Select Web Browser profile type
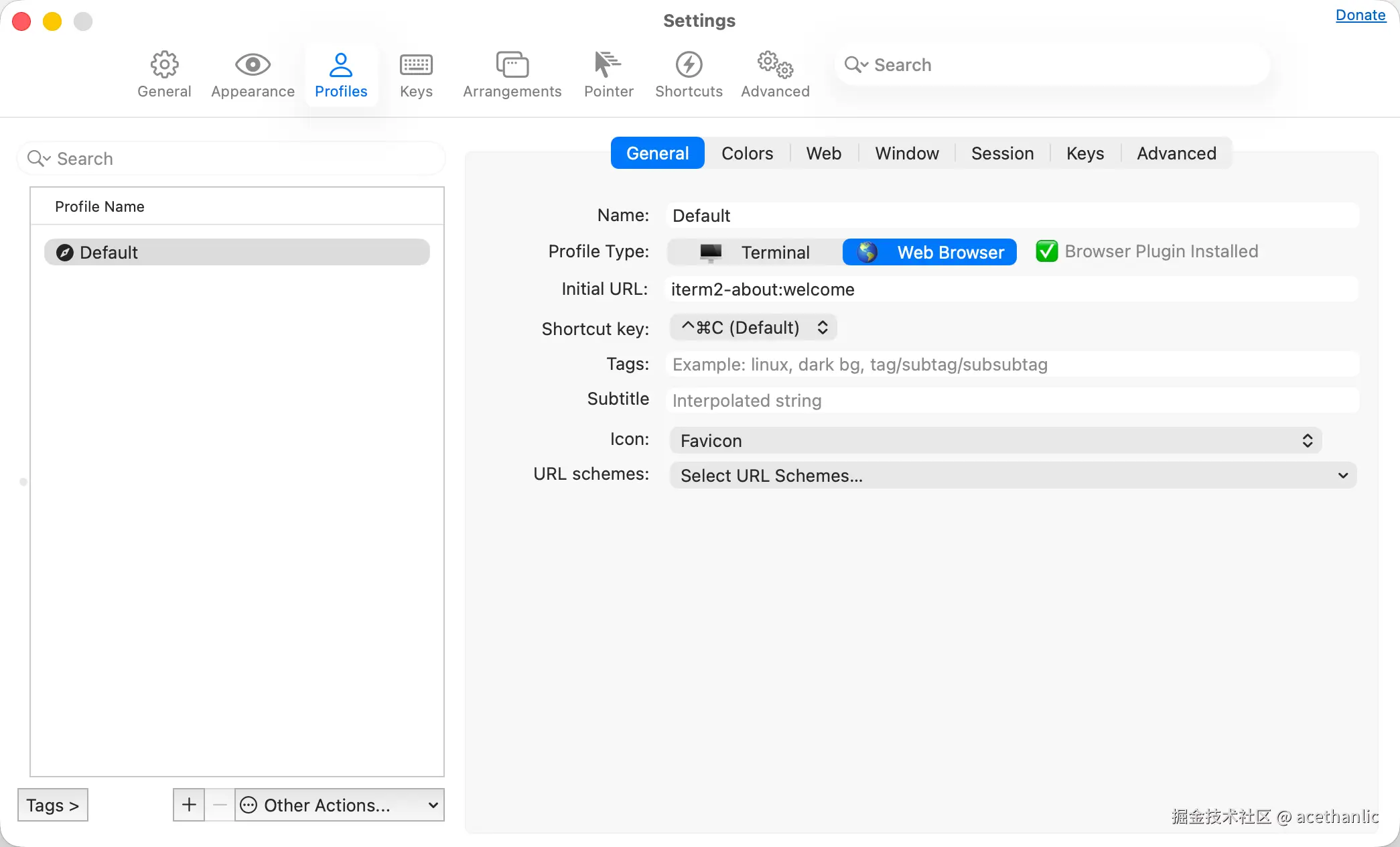The image size is (1400, 847). tap(929, 252)
